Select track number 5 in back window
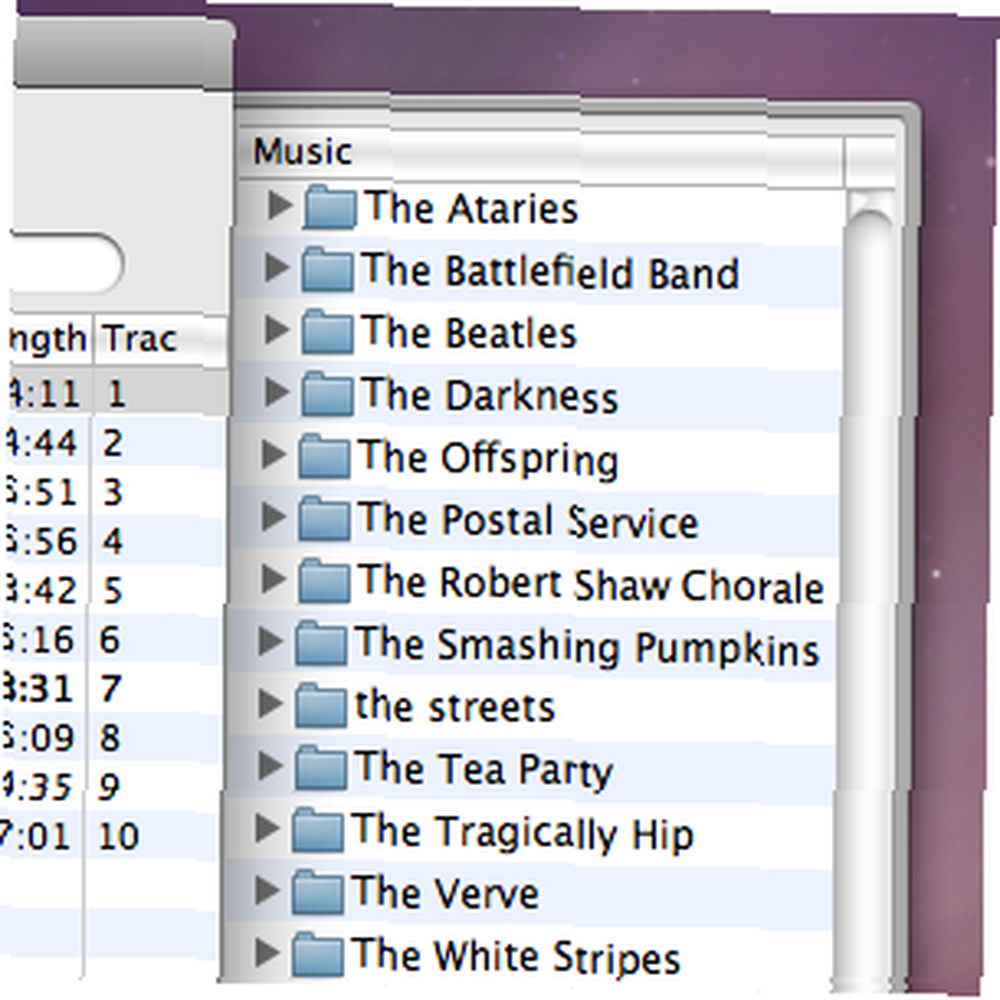The width and height of the screenshot is (1000, 1000). tap(112, 591)
